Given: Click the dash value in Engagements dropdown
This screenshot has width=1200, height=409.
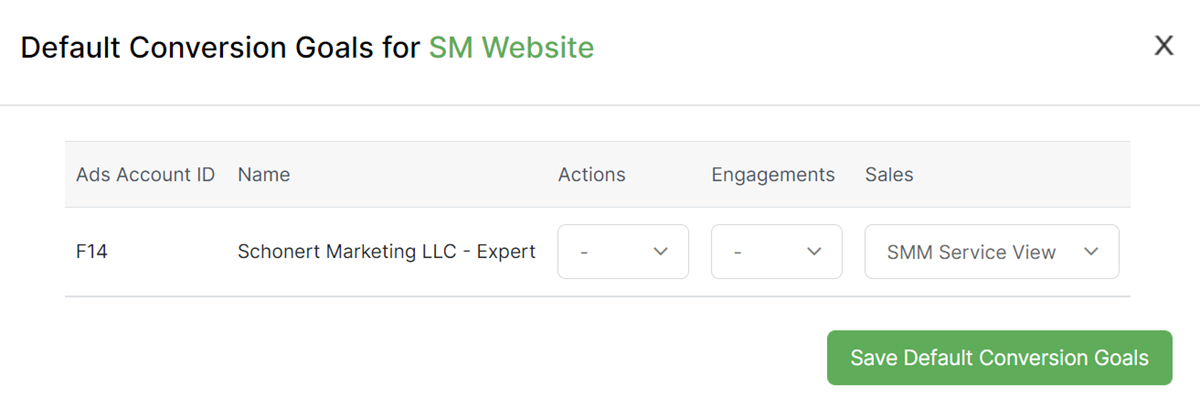Looking at the screenshot, I should (x=737, y=253).
